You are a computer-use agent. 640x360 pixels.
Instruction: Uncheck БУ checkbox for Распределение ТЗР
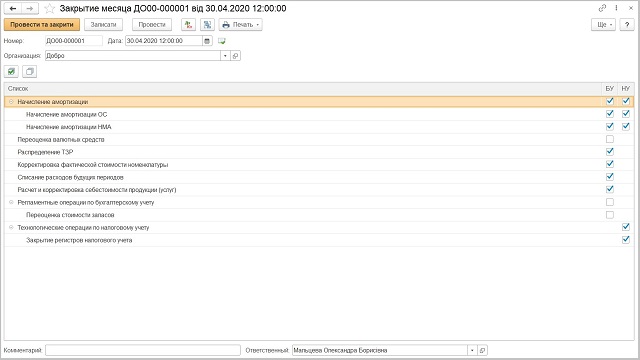click(610, 152)
